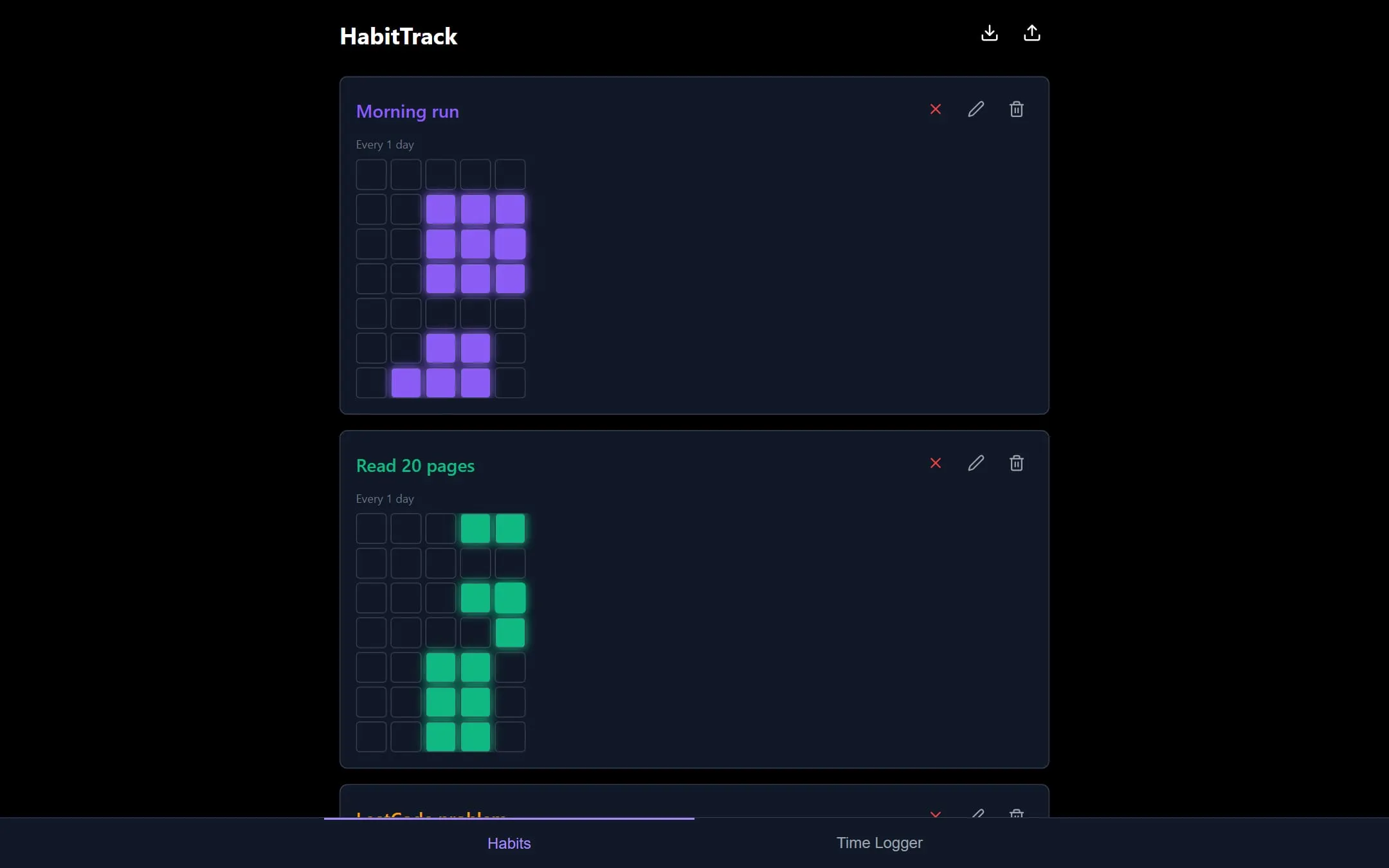Toggle empty last cell in Read 20 pages bottom row

510,737
